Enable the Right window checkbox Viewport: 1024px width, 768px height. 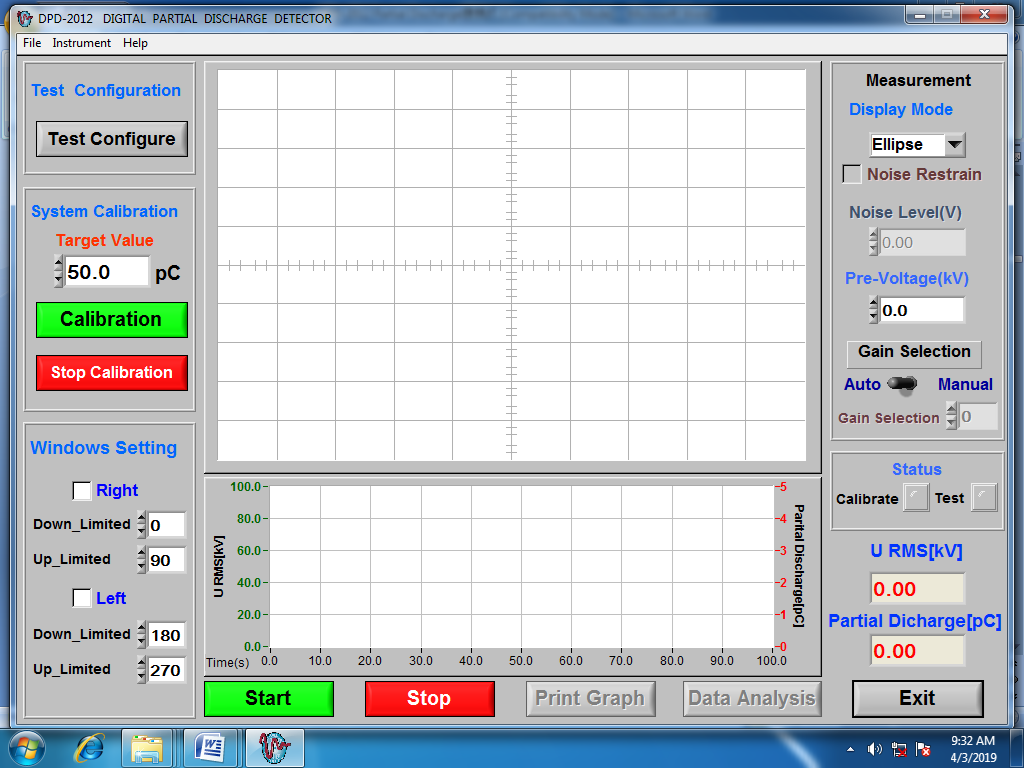click(x=82, y=490)
